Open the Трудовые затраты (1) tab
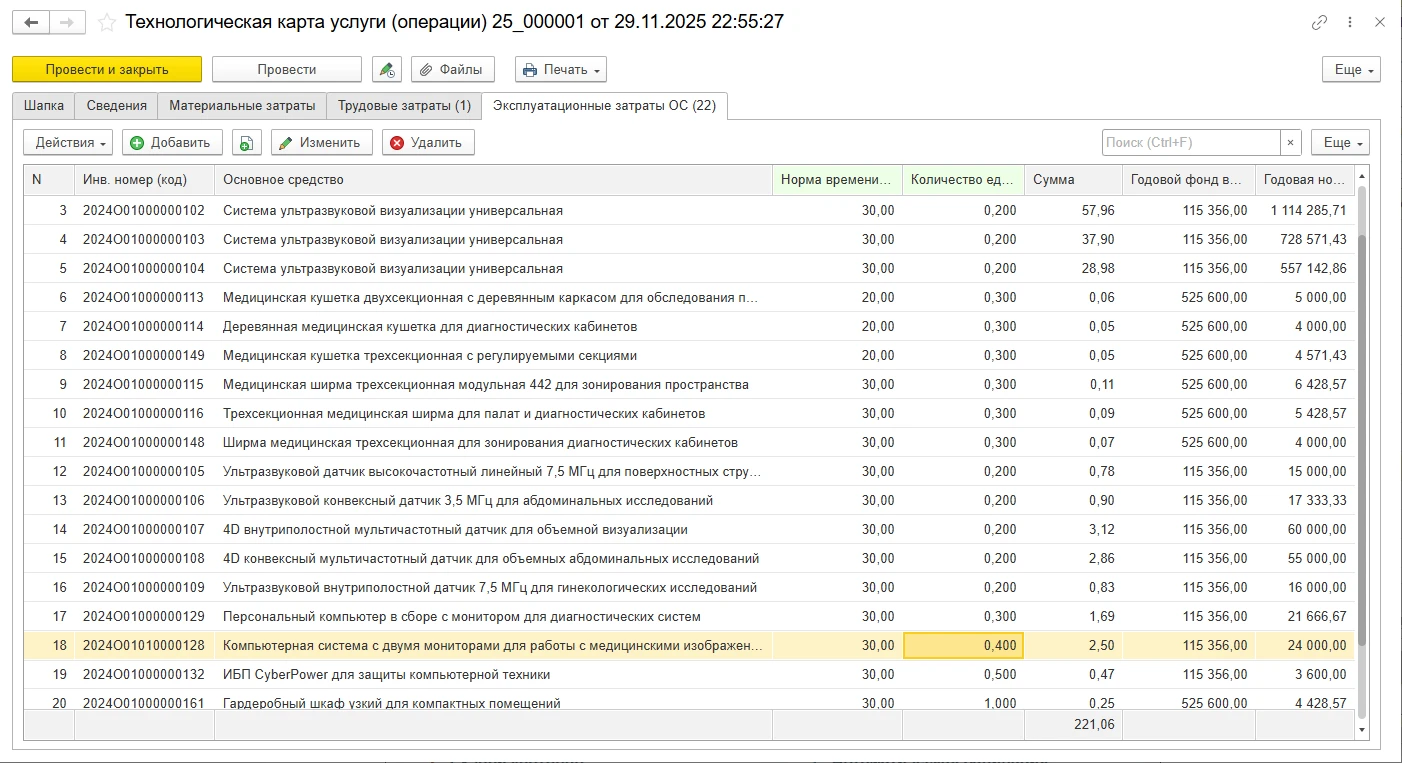The width and height of the screenshot is (1402, 763). pyautogui.click(x=404, y=105)
